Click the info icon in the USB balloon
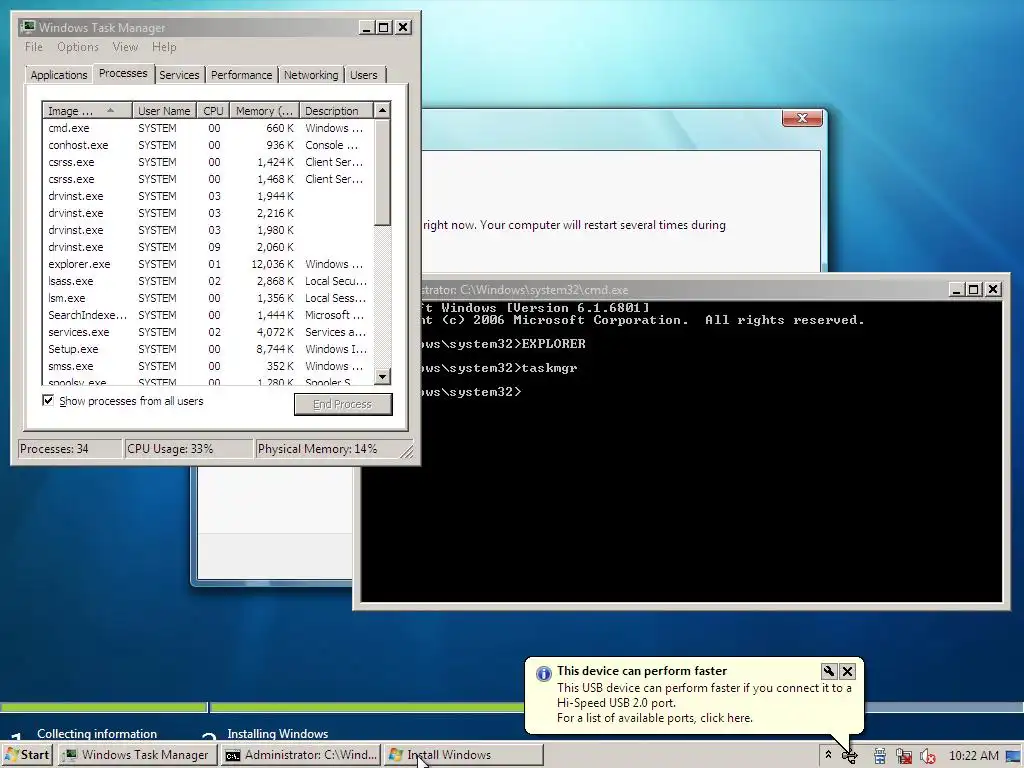Screen dimensions: 1024x768 543,673
